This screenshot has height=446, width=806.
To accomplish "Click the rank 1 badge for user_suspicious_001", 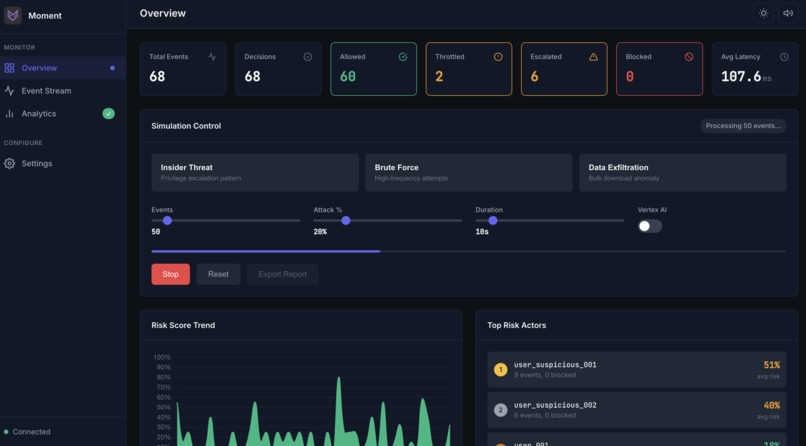I will click(x=500, y=369).
